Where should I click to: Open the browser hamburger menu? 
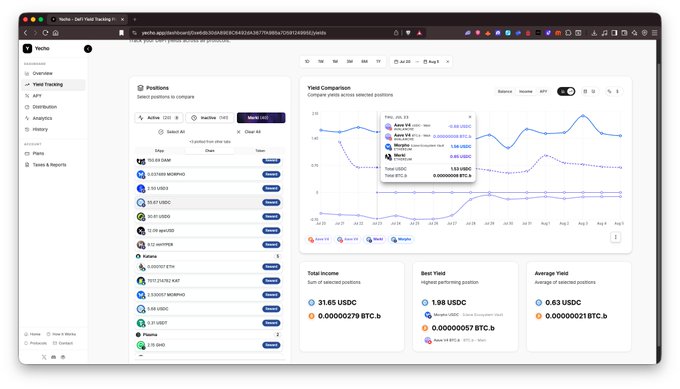[654, 33]
